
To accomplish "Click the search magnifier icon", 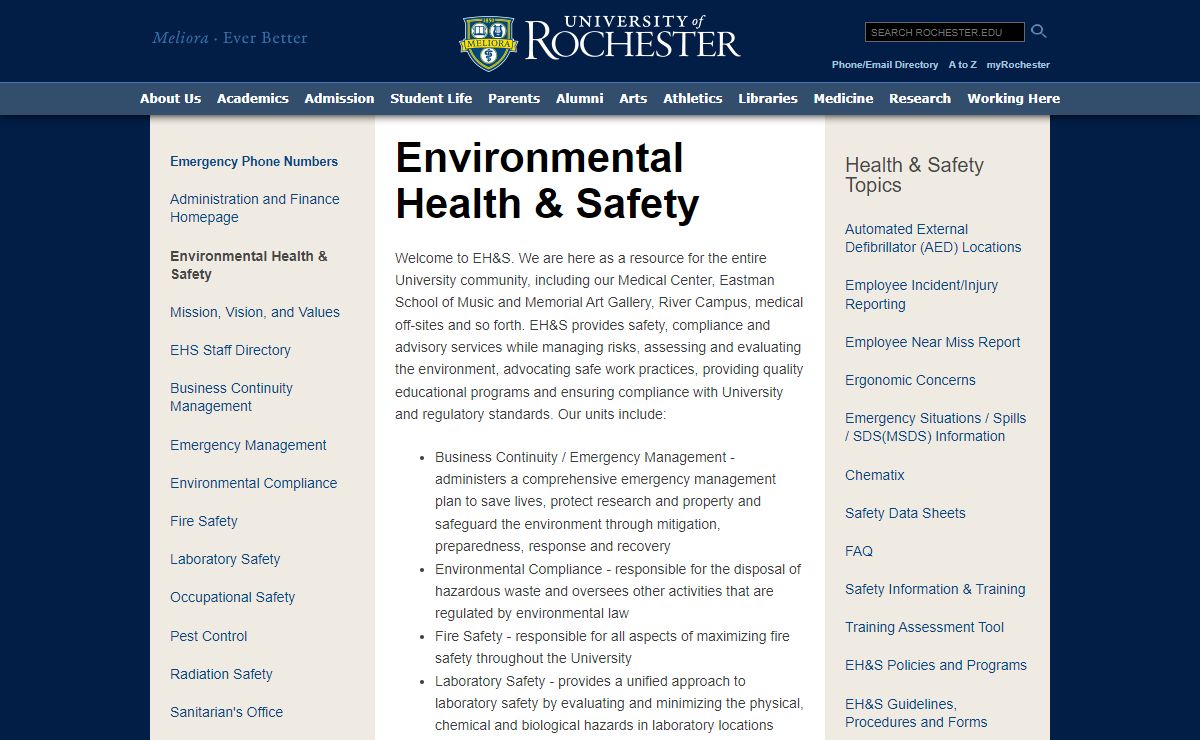I will coord(1038,32).
